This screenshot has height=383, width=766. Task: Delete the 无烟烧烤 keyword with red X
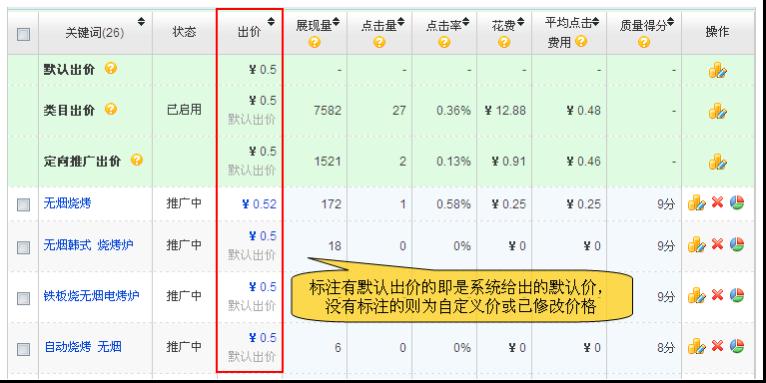pos(717,202)
